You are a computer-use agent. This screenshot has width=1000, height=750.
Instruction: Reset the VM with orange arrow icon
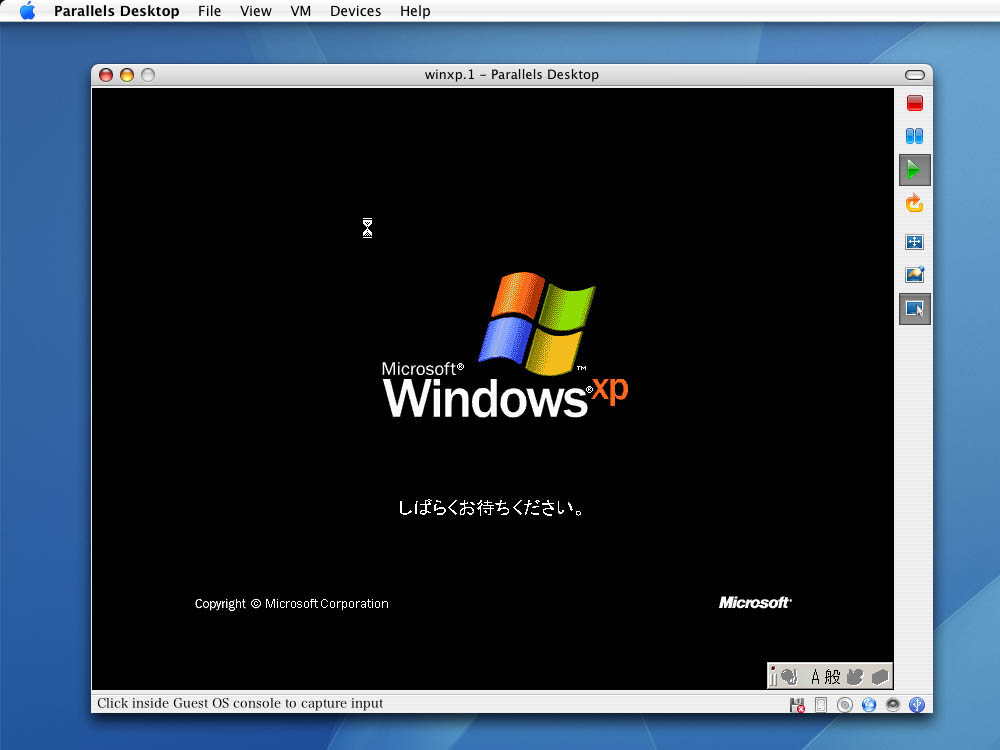914,204
